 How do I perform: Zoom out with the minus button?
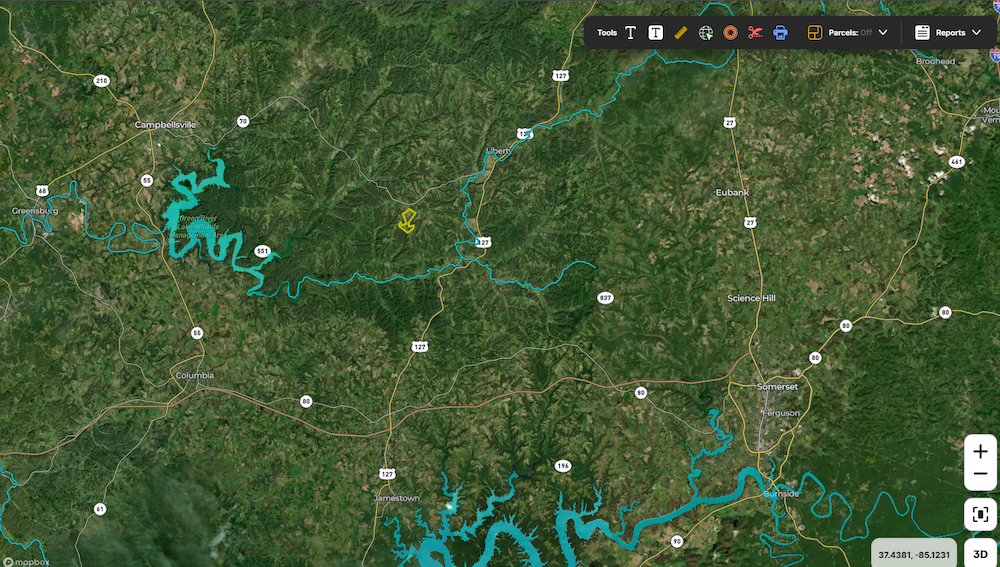click(980, 475)
